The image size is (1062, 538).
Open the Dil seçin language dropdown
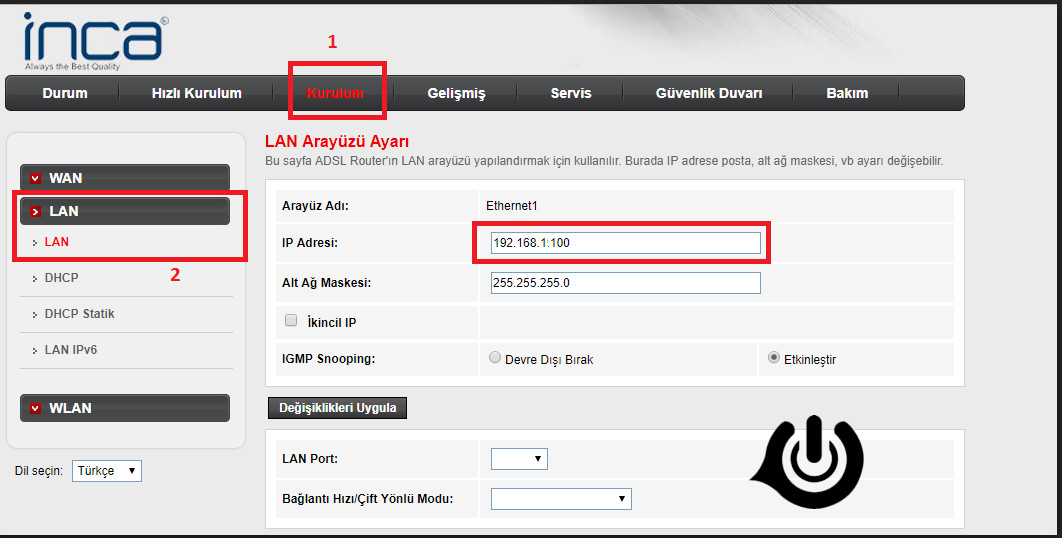tap(107, 471)
